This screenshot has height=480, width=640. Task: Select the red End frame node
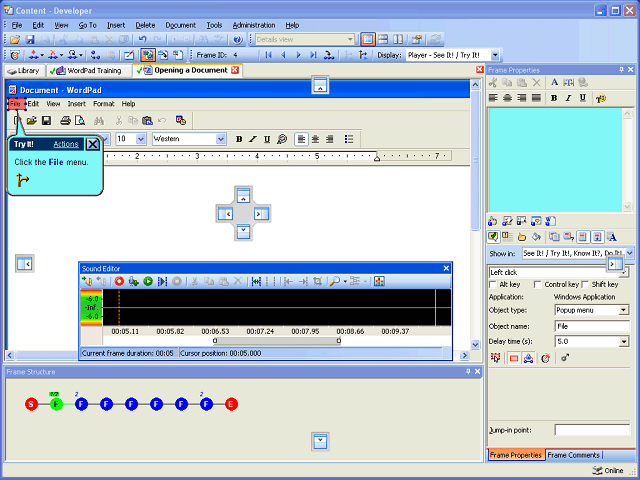(231, 404)
